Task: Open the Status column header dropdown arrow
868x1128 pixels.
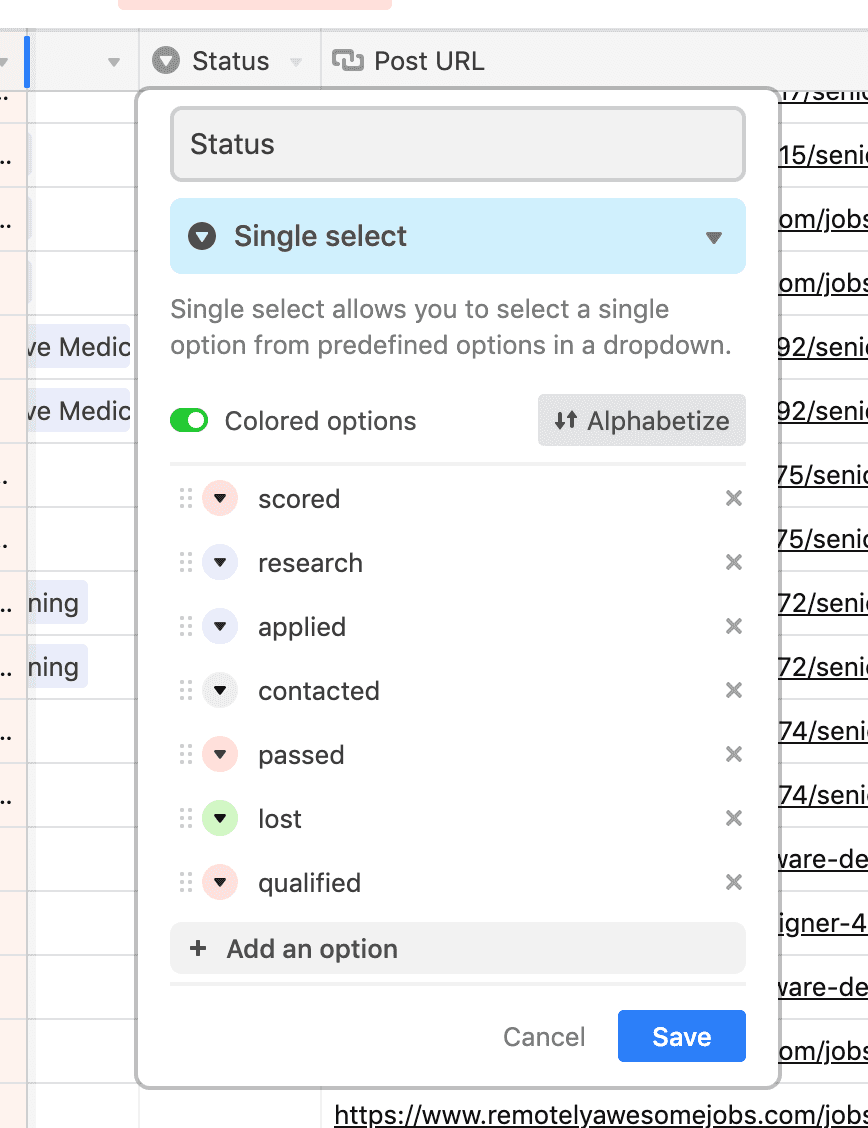Action: pos(296,62)
